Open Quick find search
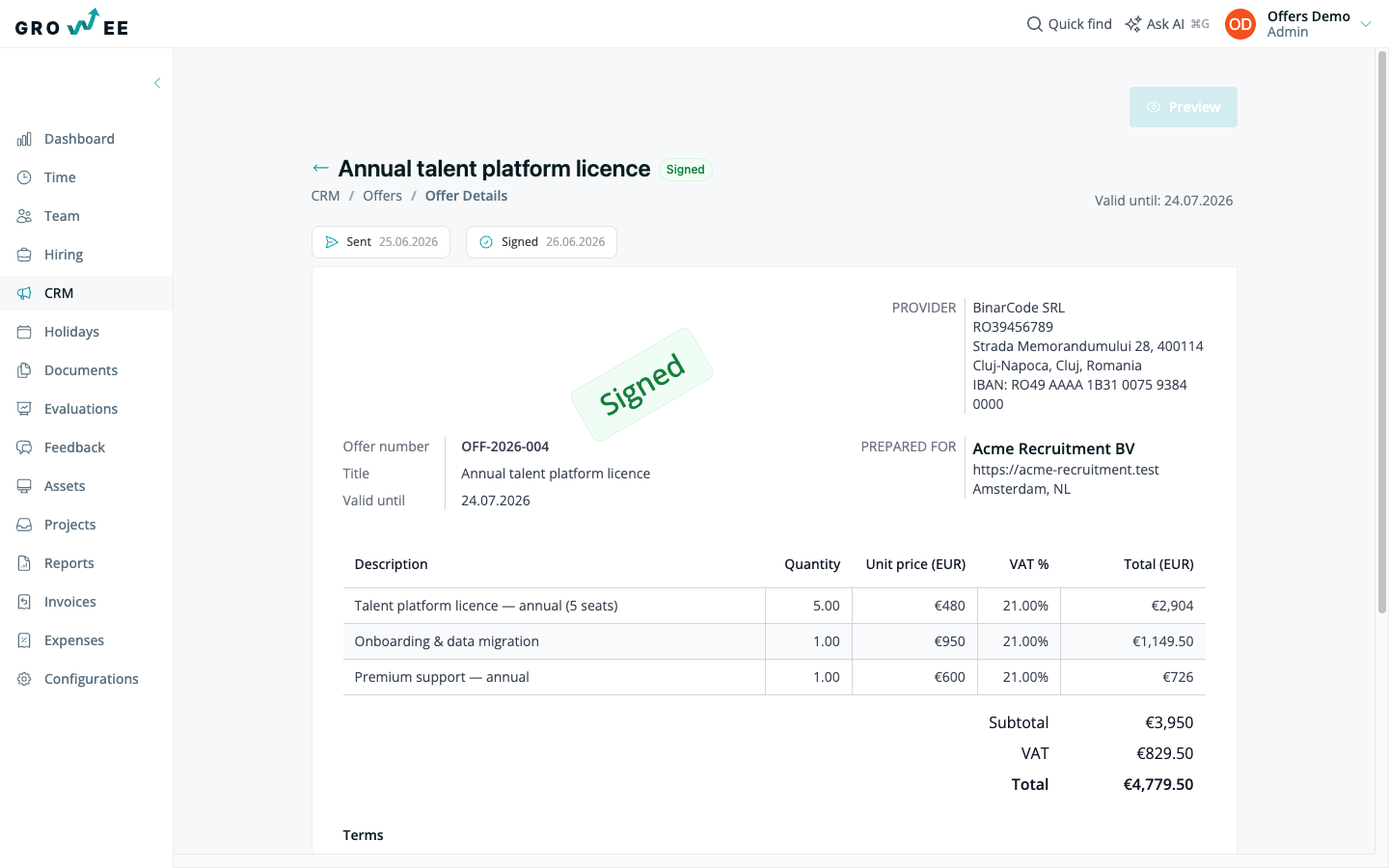 1069,24
